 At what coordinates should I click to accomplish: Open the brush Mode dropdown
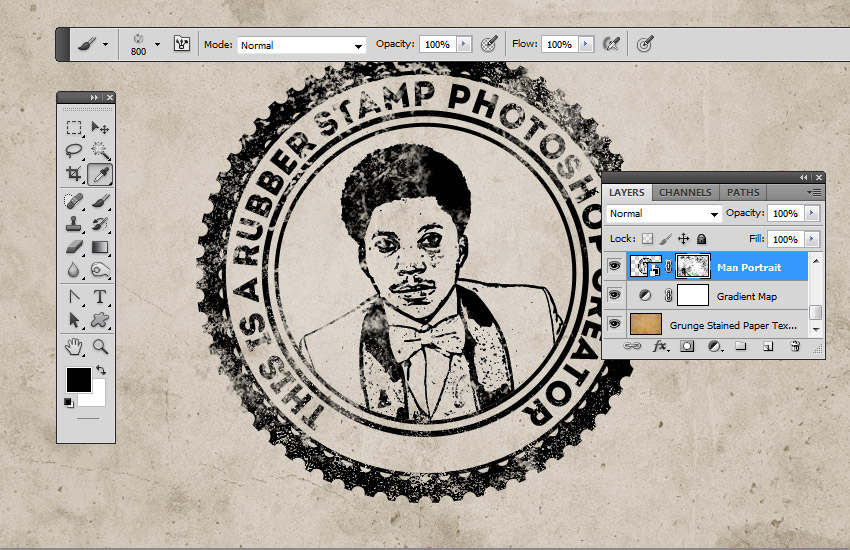tap(301, 45)
